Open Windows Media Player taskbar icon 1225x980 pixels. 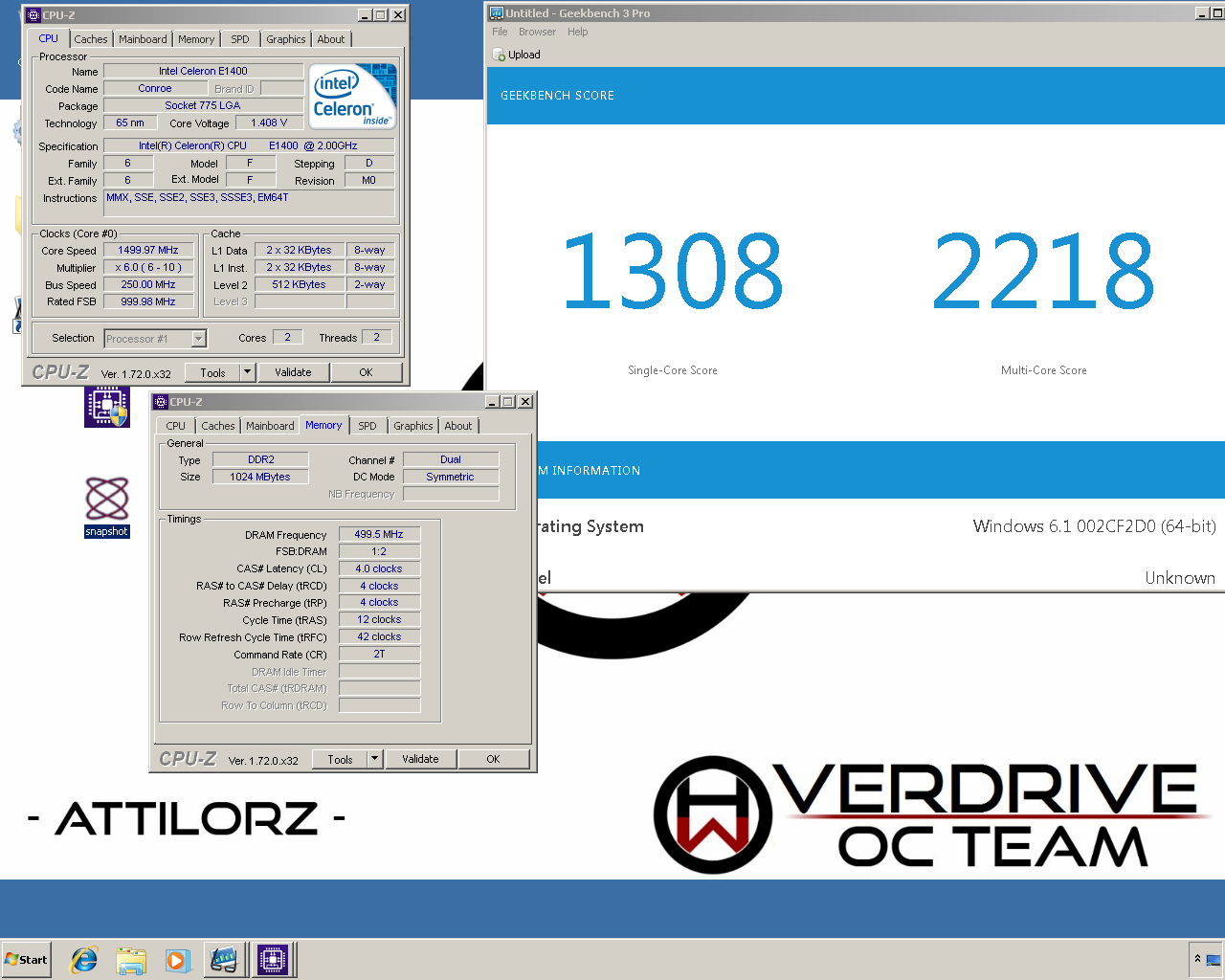pyautogui.click(x=178, y=960)
